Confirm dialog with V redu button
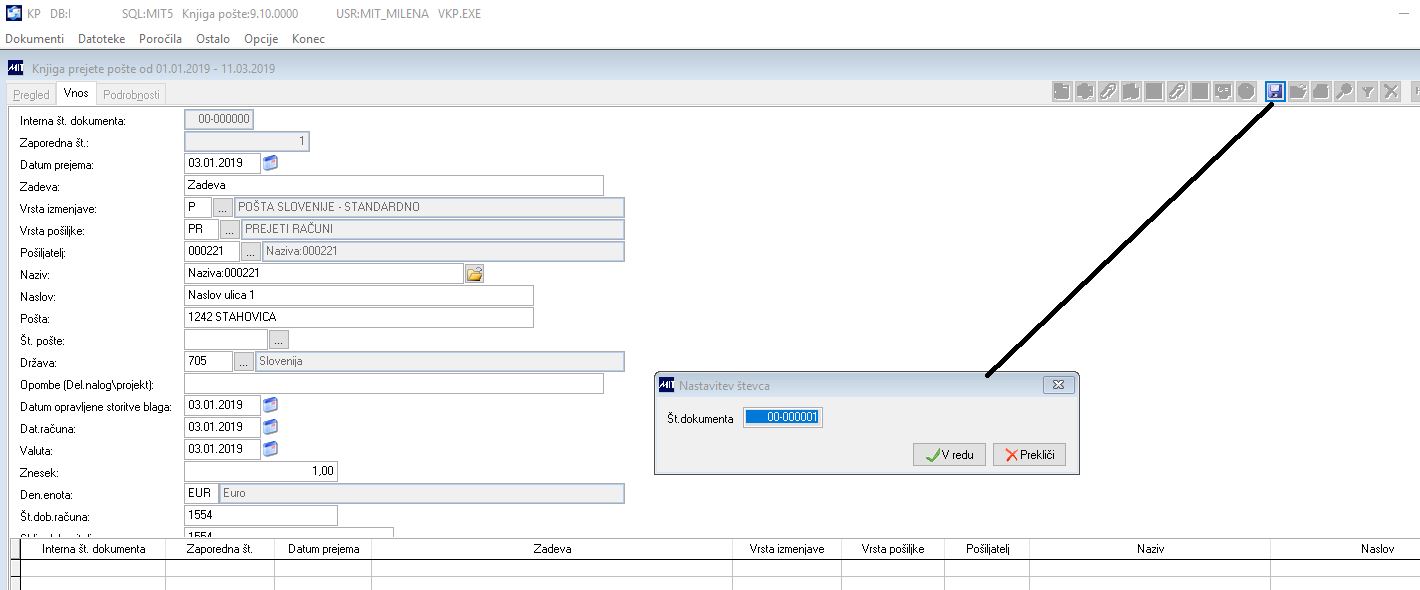 [x=949, y=455]
